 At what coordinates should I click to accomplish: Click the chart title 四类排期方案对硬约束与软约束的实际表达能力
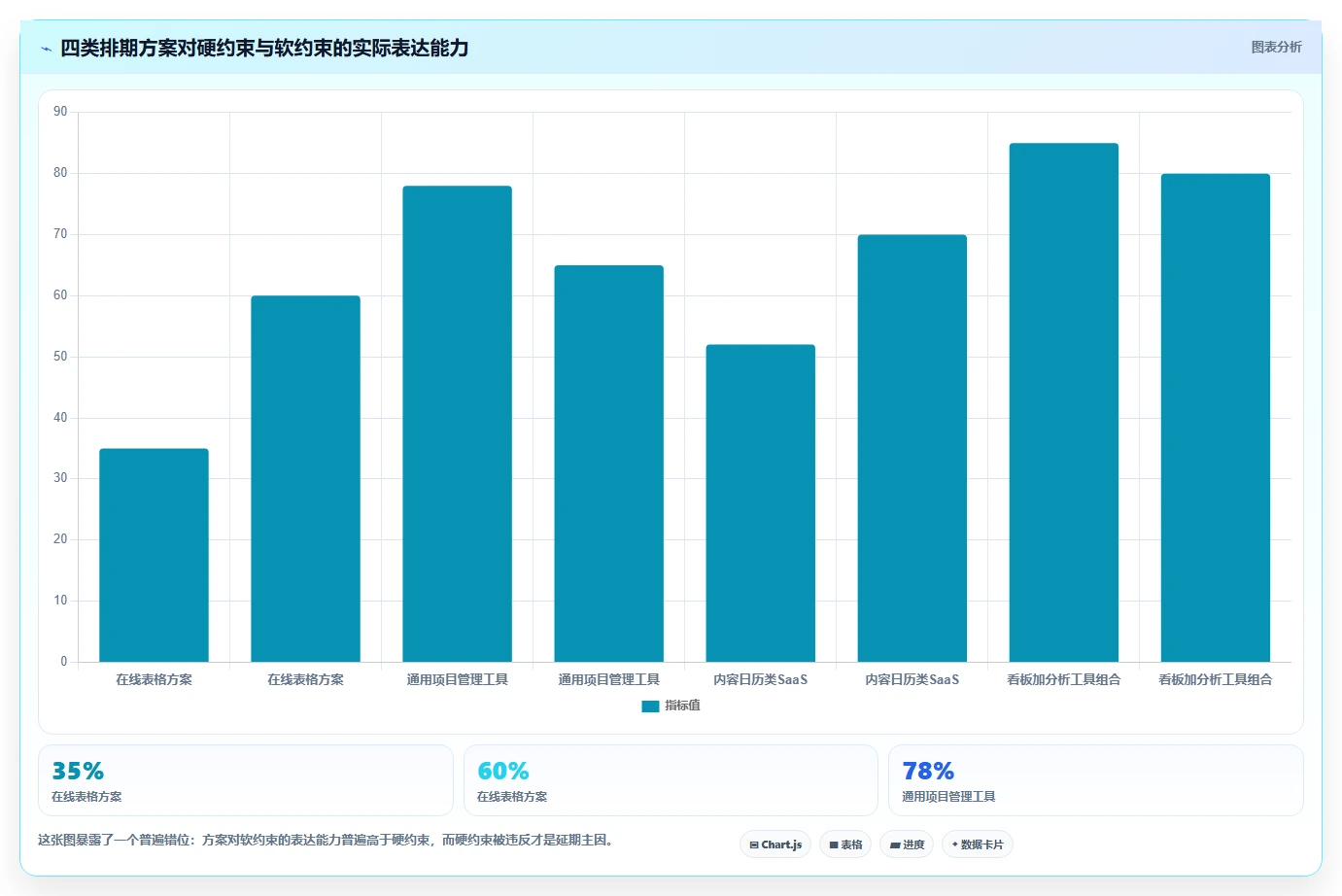pos(264,48)
